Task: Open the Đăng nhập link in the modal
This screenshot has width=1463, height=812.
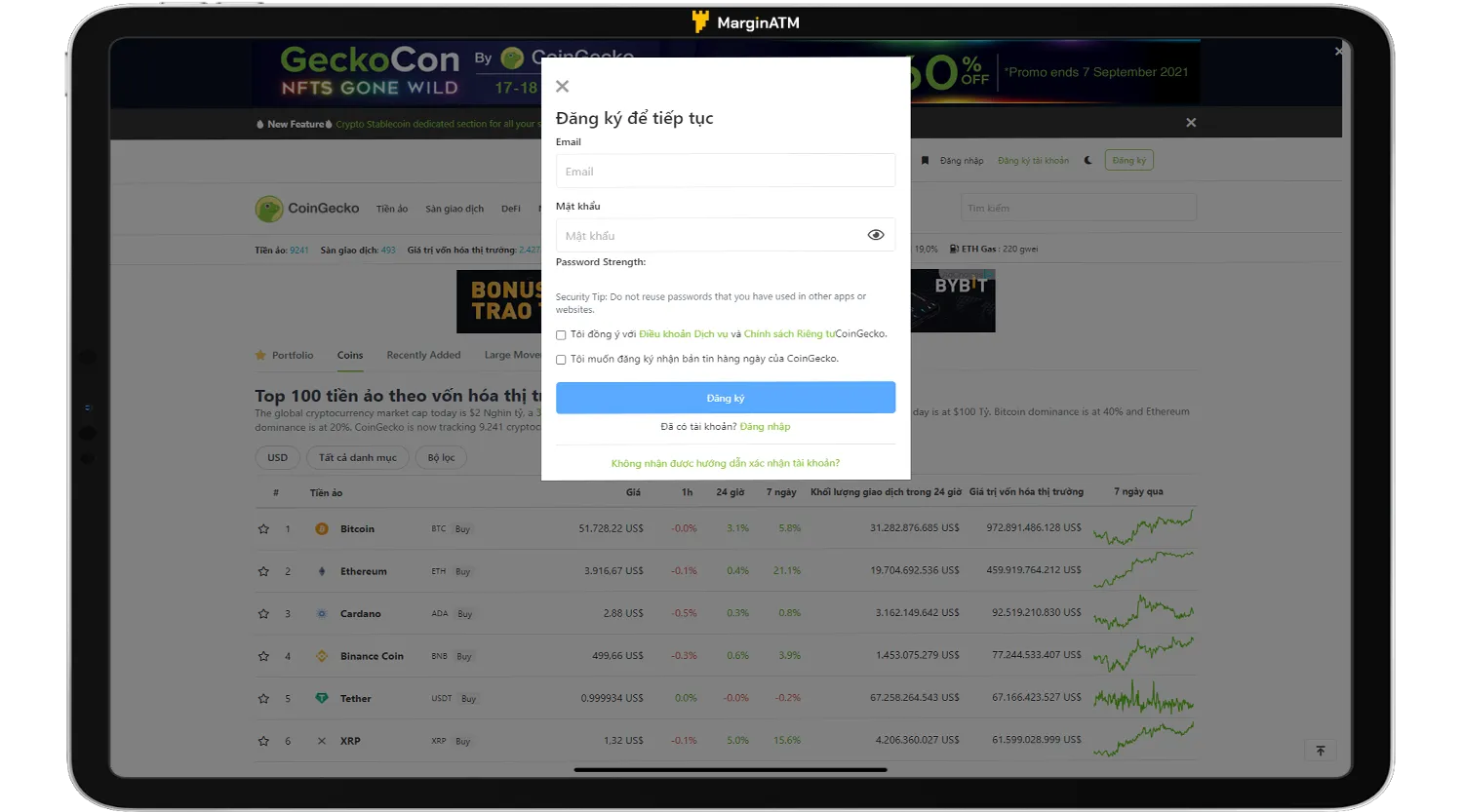Action: [766, 427]
